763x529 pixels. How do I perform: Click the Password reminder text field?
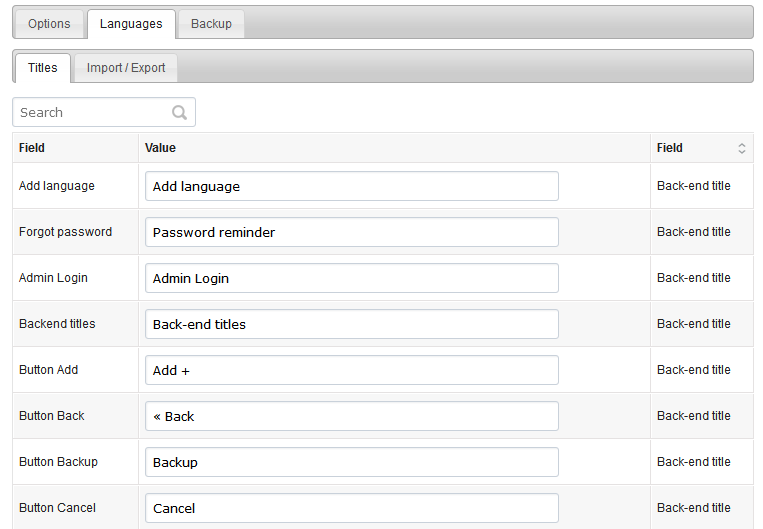point(351,232)
